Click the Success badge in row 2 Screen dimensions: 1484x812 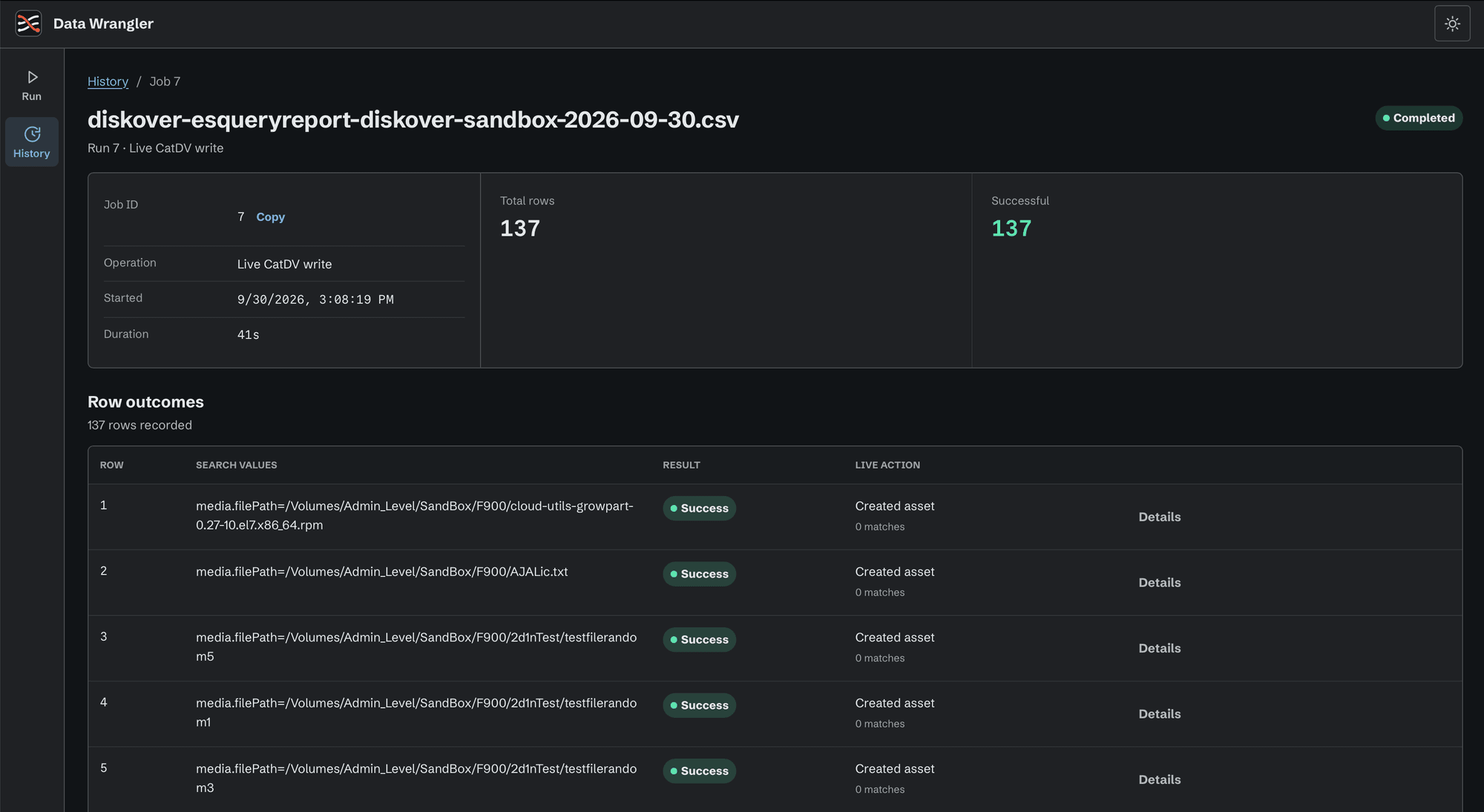pos(699,574)
